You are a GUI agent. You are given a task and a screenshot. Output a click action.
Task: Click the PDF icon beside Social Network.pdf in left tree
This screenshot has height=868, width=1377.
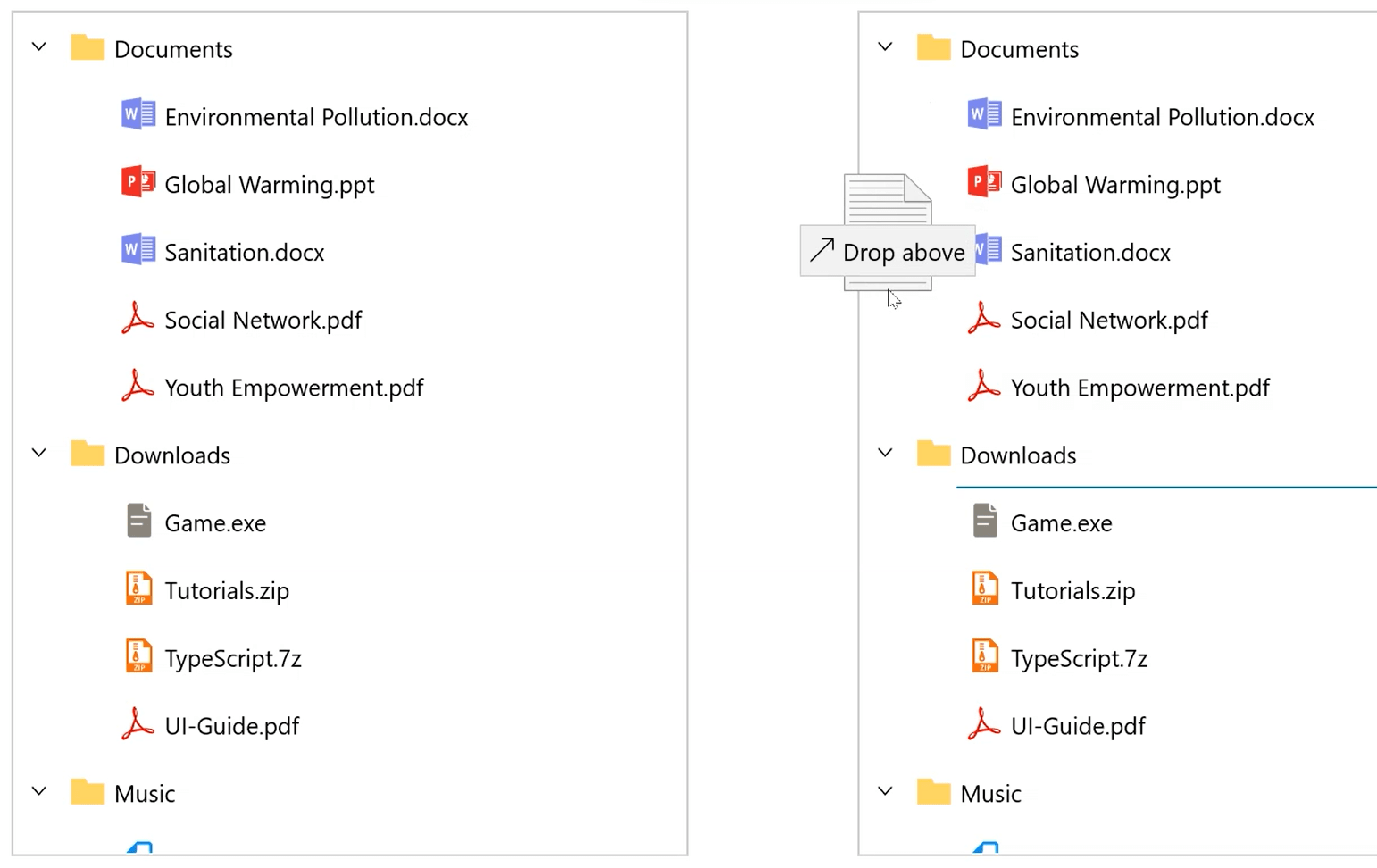pos(138,319)
